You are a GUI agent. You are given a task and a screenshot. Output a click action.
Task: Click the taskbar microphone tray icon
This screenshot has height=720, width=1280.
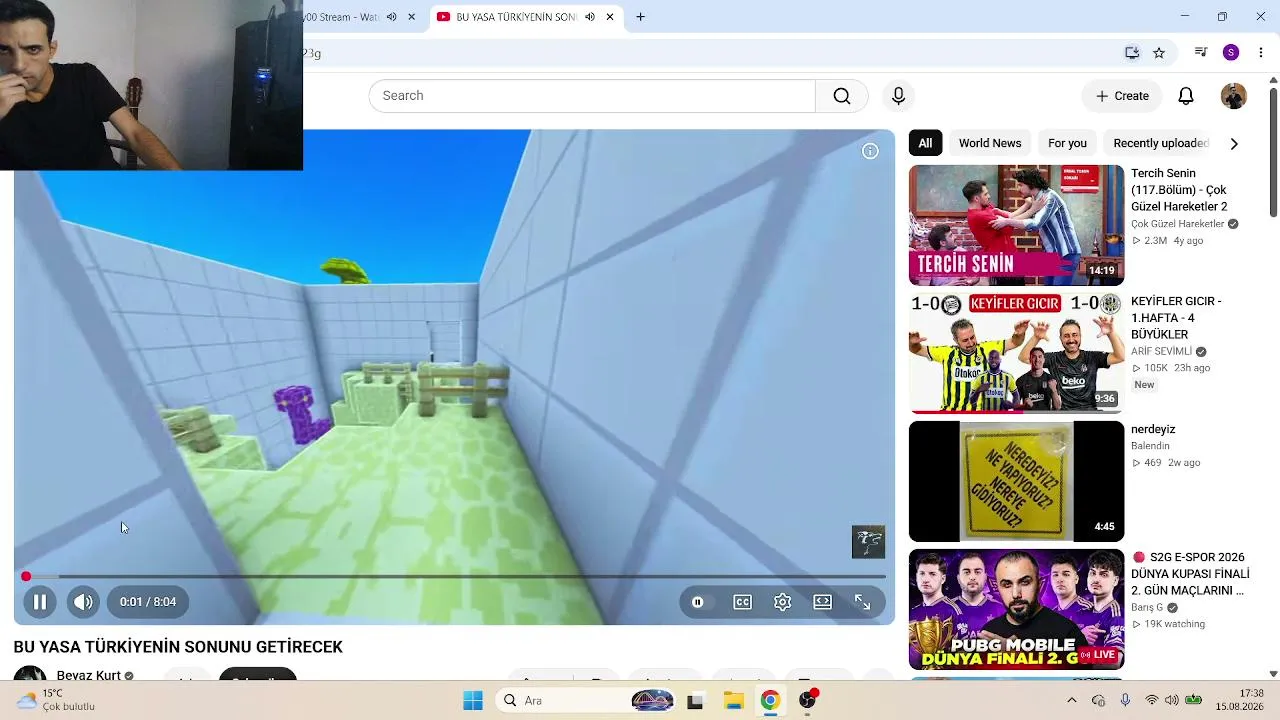click(x=1125, y=700)
